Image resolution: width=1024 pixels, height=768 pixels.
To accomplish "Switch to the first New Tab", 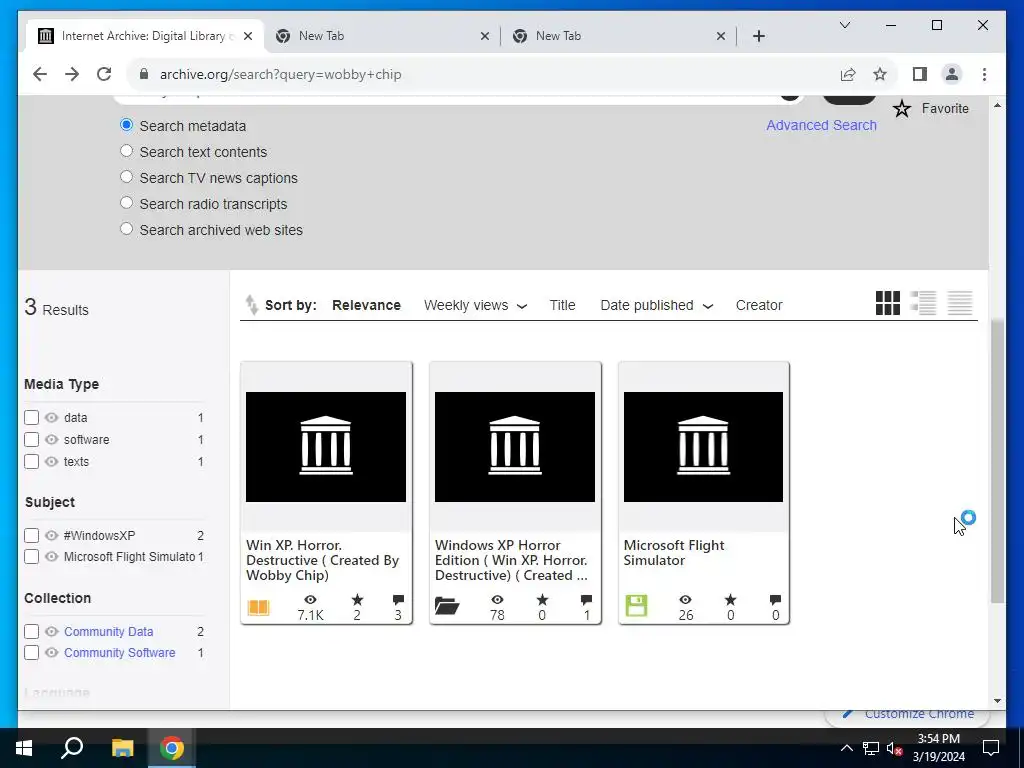I will pyautogui.click(x=382, y=36).
